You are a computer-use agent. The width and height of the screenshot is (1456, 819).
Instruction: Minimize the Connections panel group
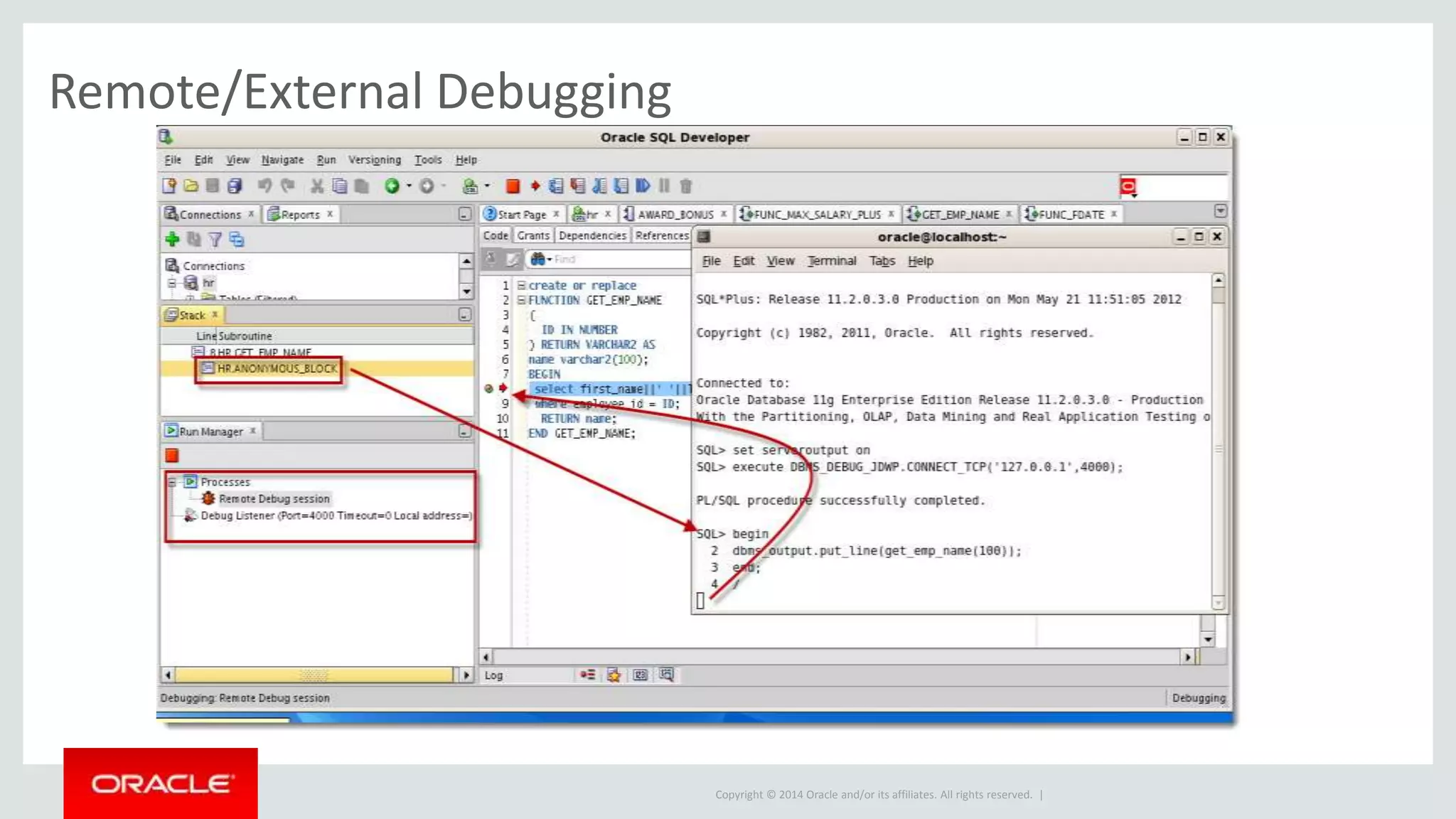[464, 214]
